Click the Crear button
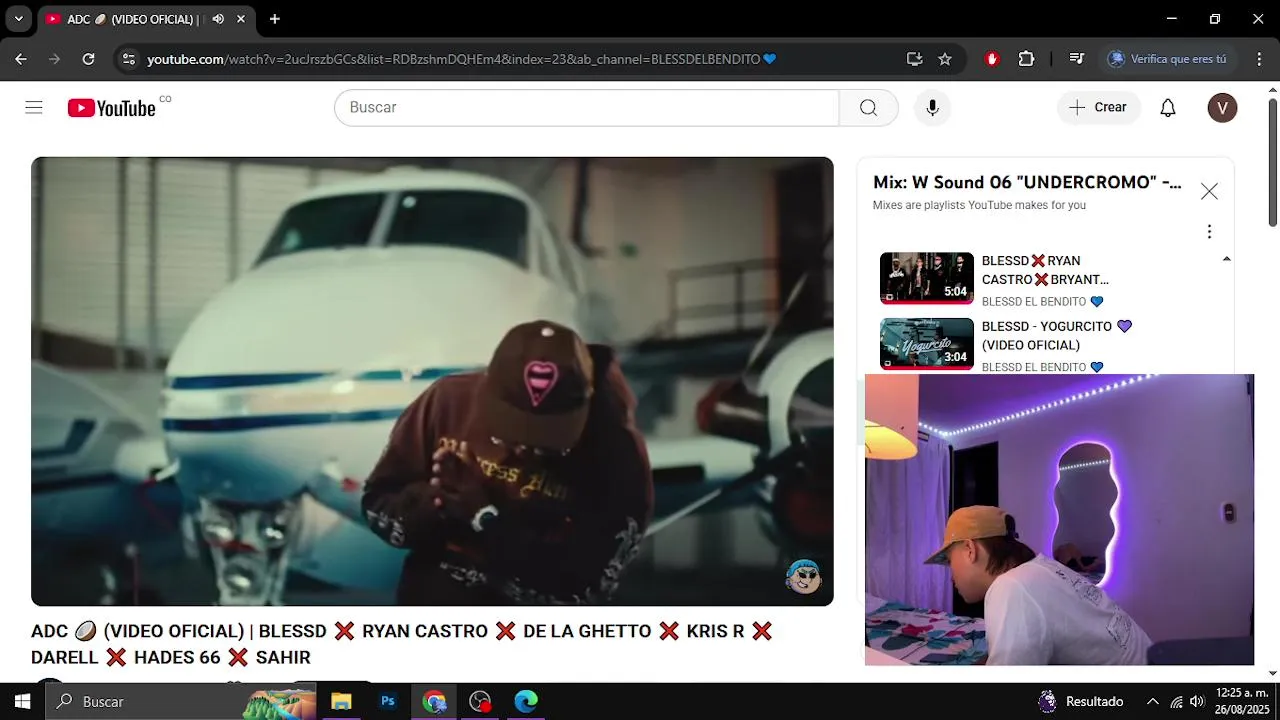Screen dimensions: 1280x720 pyautogui.click(x=1098, y=108)
